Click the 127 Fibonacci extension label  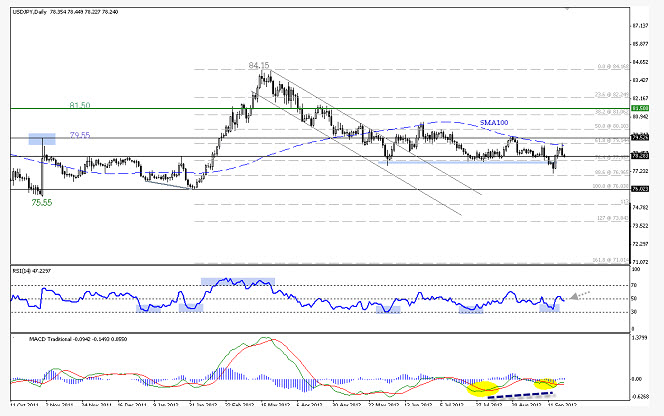point(614,218)
